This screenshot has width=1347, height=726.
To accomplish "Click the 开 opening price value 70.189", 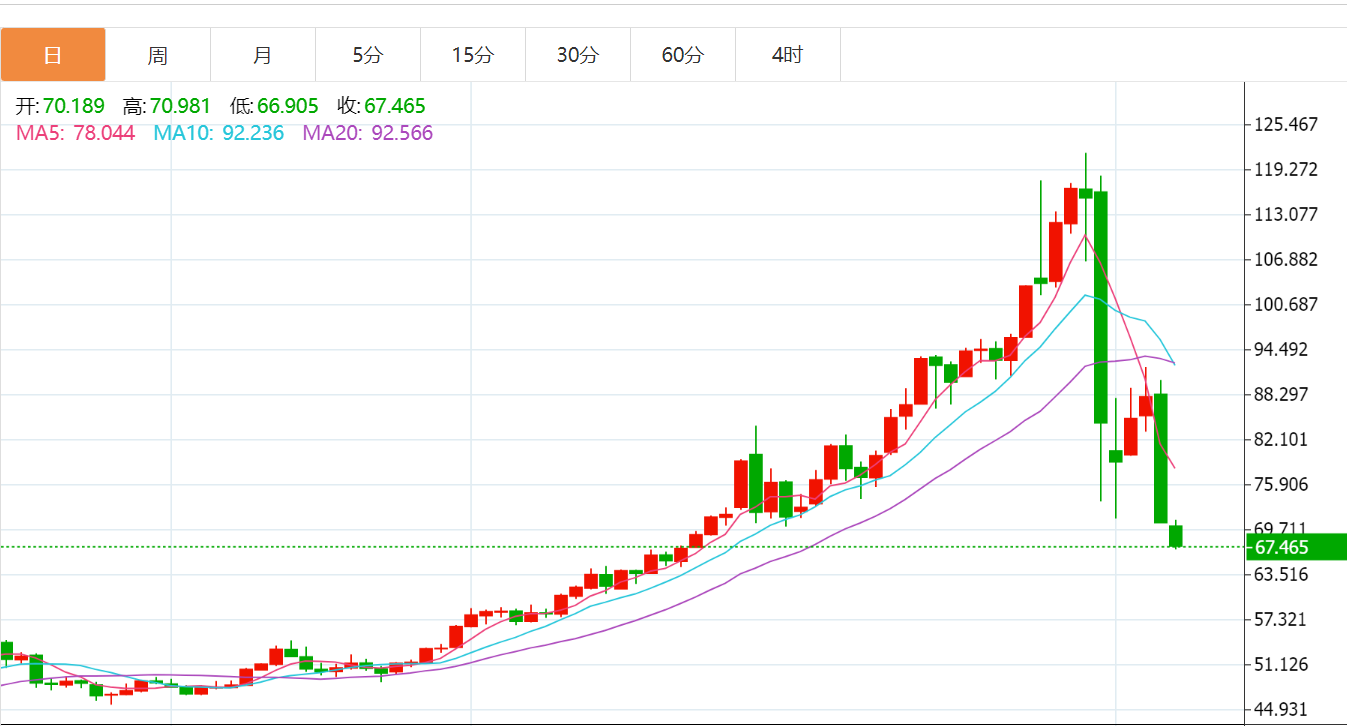I will [x=73, y=106].
